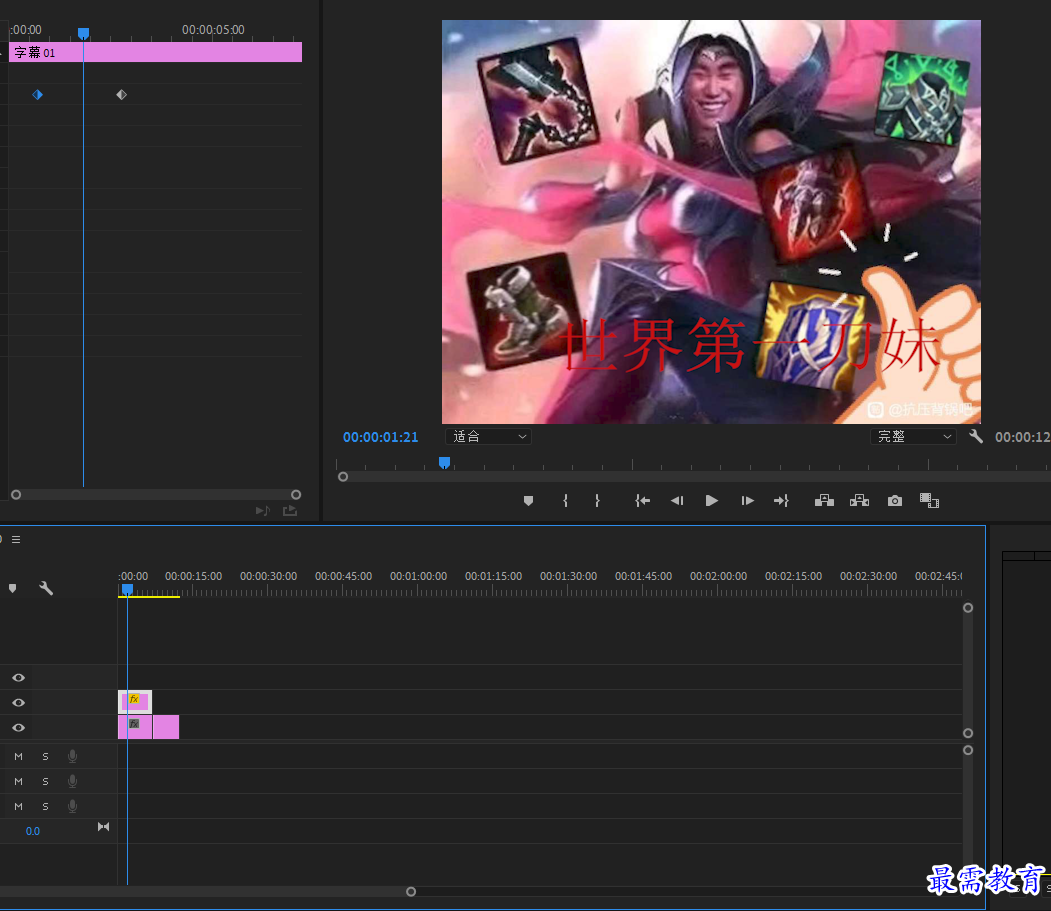The image size is (1051, 911).
Task: Open the 适合 zoom level dropdown
Action: pyautogui.click(x=489, y=436)
